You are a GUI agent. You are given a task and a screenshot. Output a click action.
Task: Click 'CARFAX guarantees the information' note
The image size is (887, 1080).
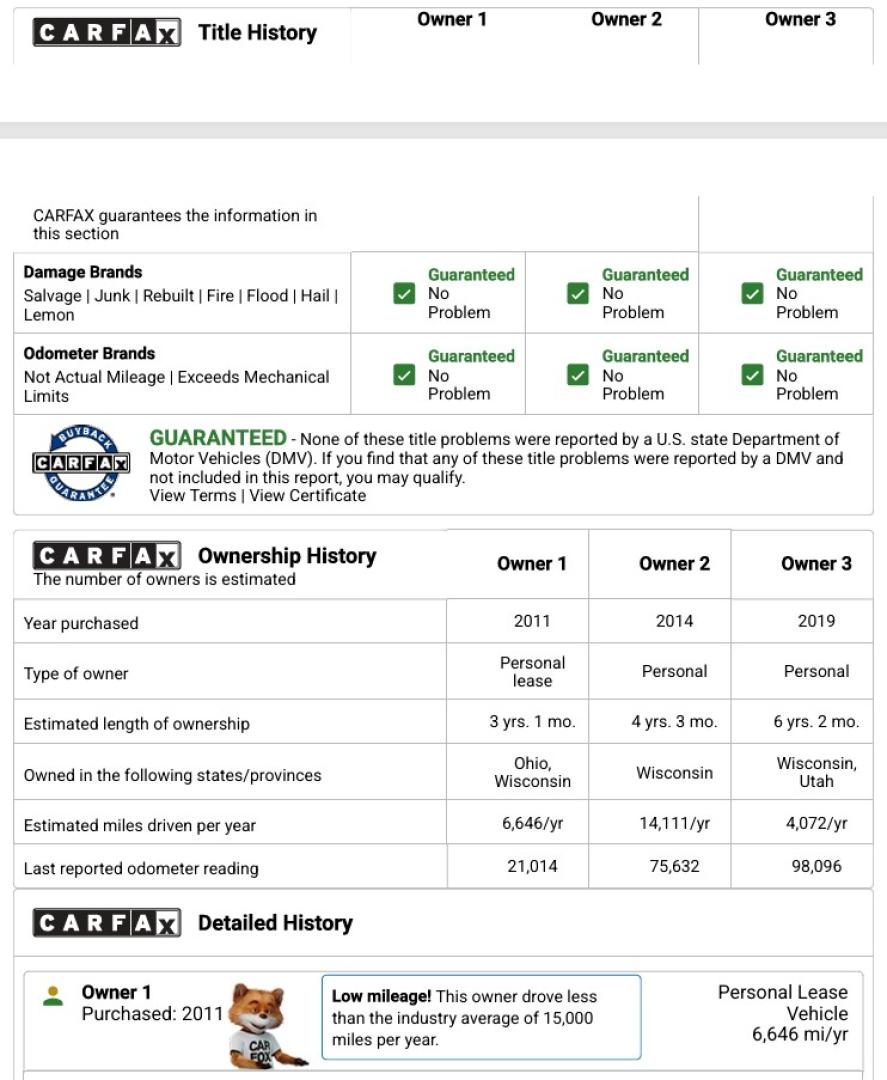[175, 225]
